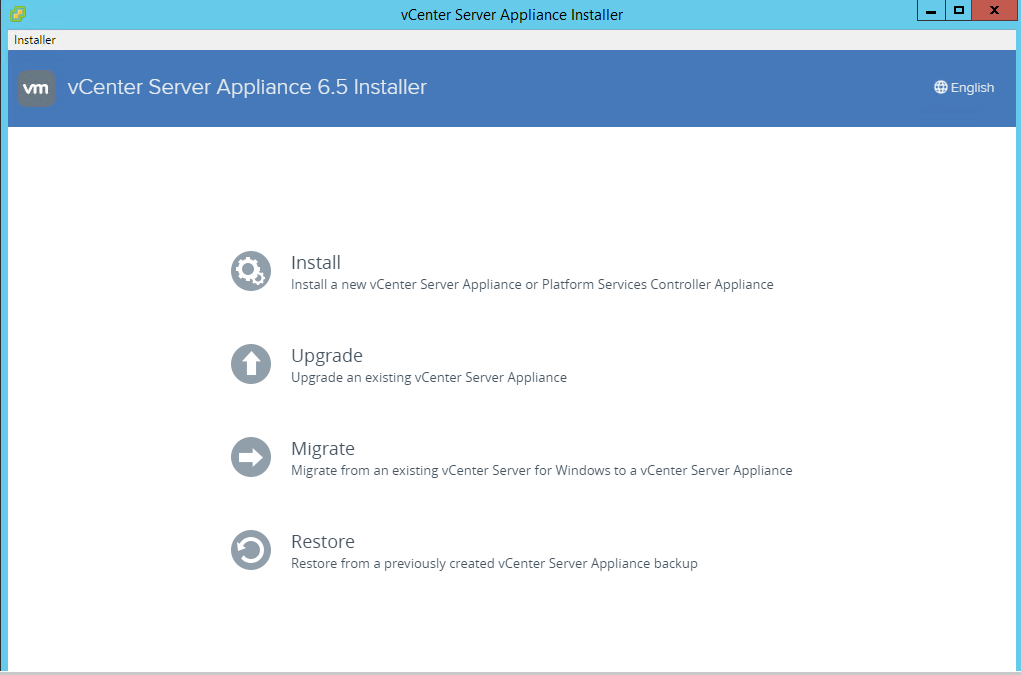
Task: Open the Installer menu
Action: [x=35, y=40]
